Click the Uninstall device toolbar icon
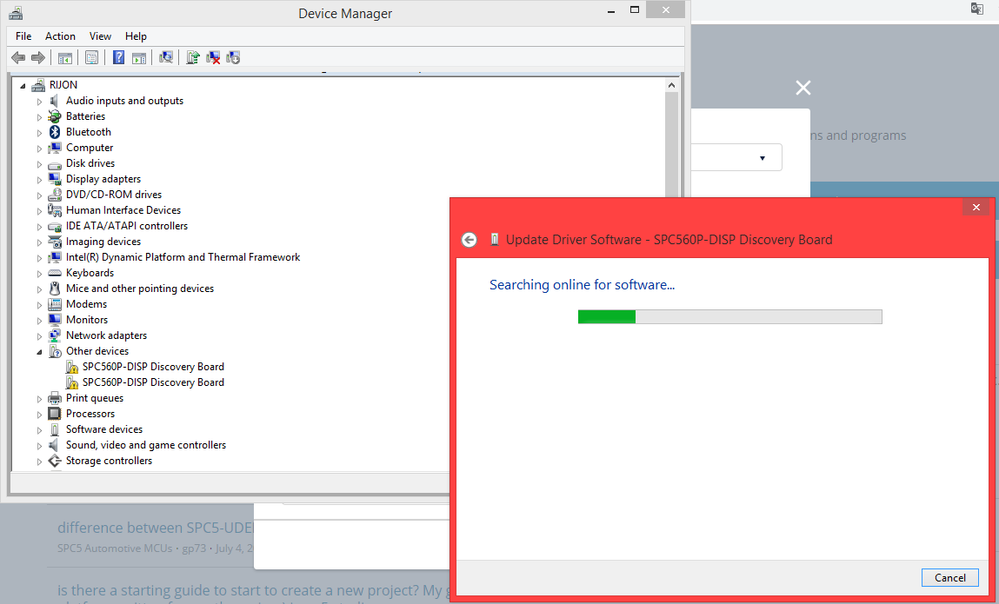This screenshot has width=999, height=604. click(x=213, y=58)
